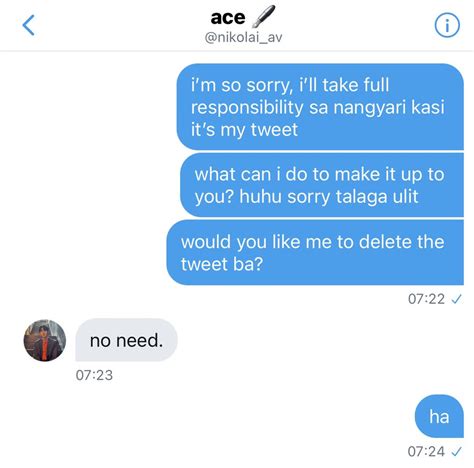Tap the fountain pen emoji beside ace
Screen dimensions: 474x468
click(x=263, y=16)
